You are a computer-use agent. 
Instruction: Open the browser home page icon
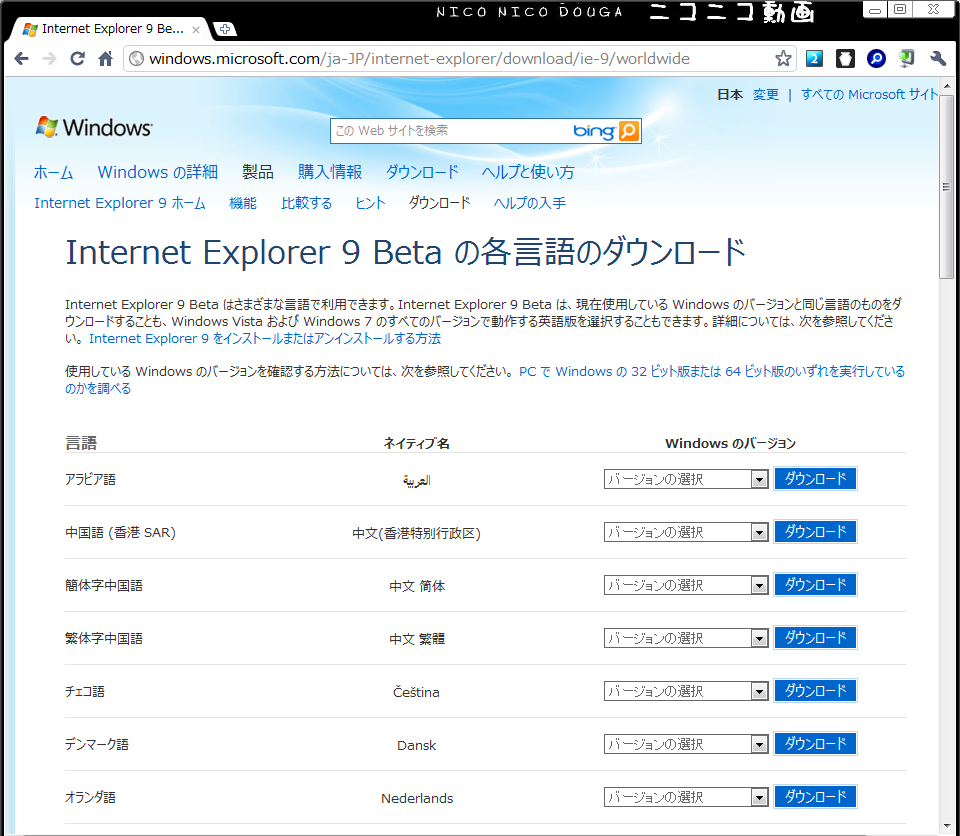pos(105,59)
